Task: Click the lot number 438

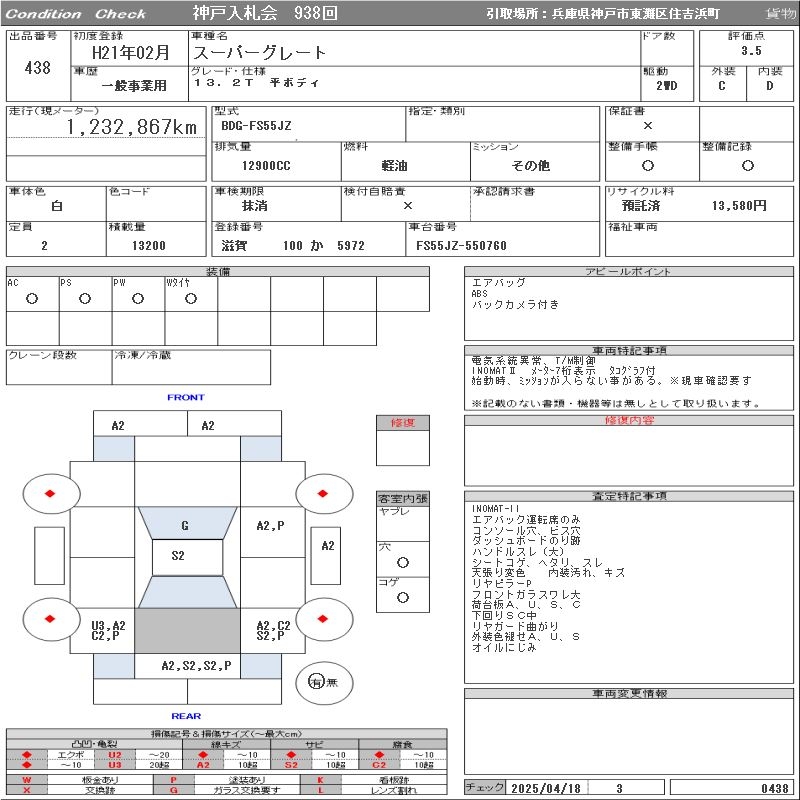Action: (x=37, y=67)
